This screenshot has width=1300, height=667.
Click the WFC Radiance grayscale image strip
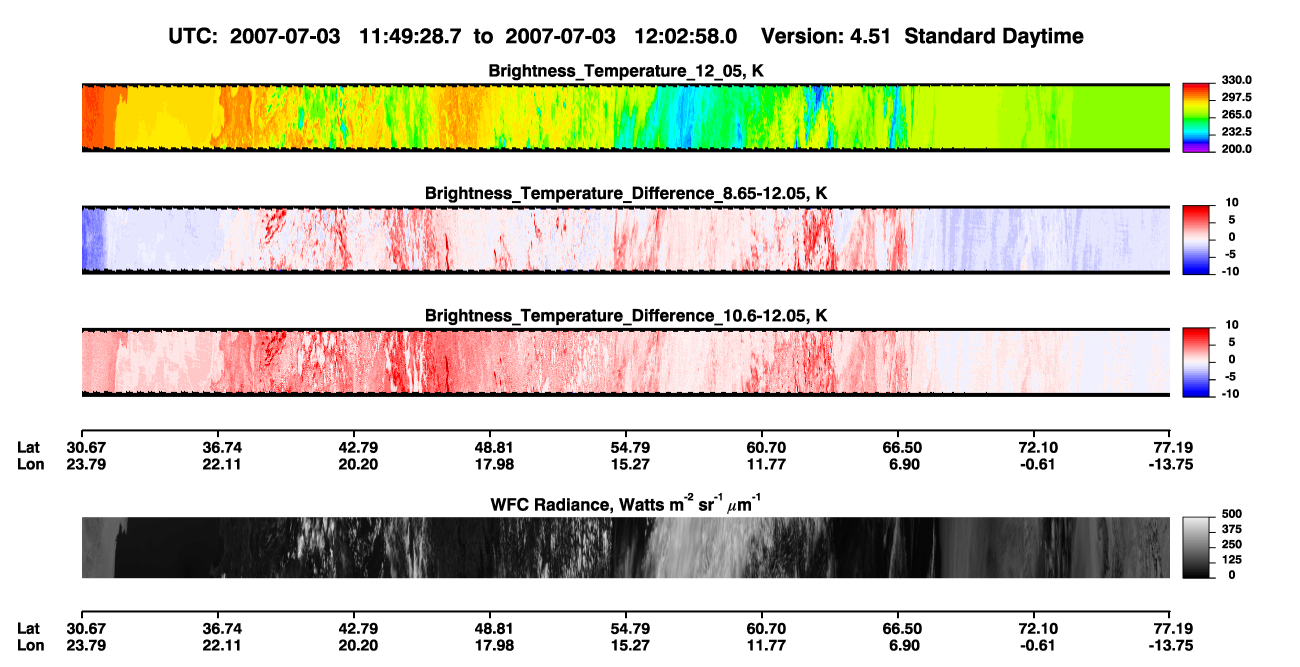(x=625, y=547)
